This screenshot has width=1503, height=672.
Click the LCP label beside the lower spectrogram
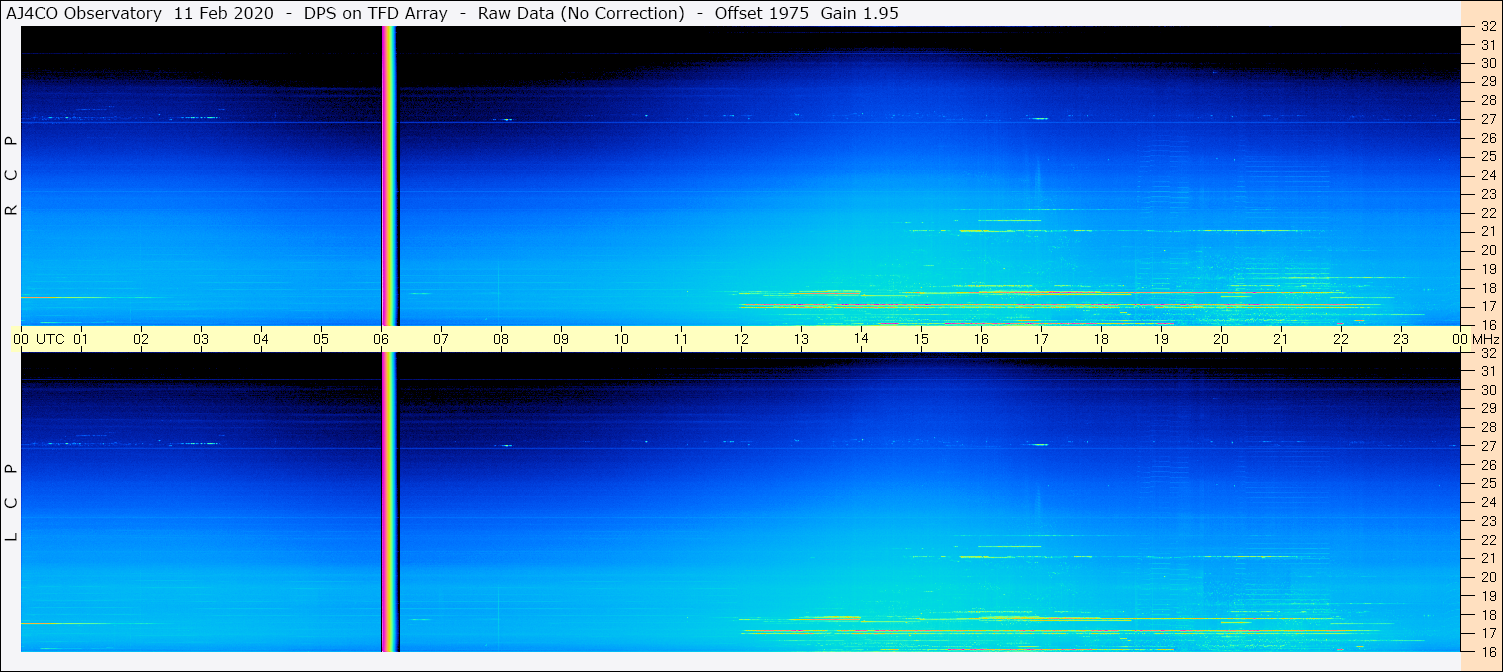(x=11, y=502)
